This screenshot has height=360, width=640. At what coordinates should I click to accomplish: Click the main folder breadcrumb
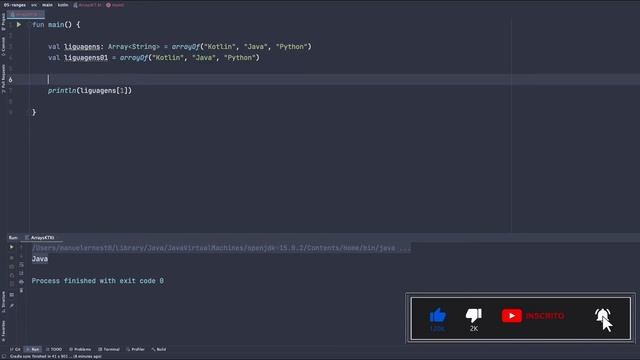coord(47,5)
